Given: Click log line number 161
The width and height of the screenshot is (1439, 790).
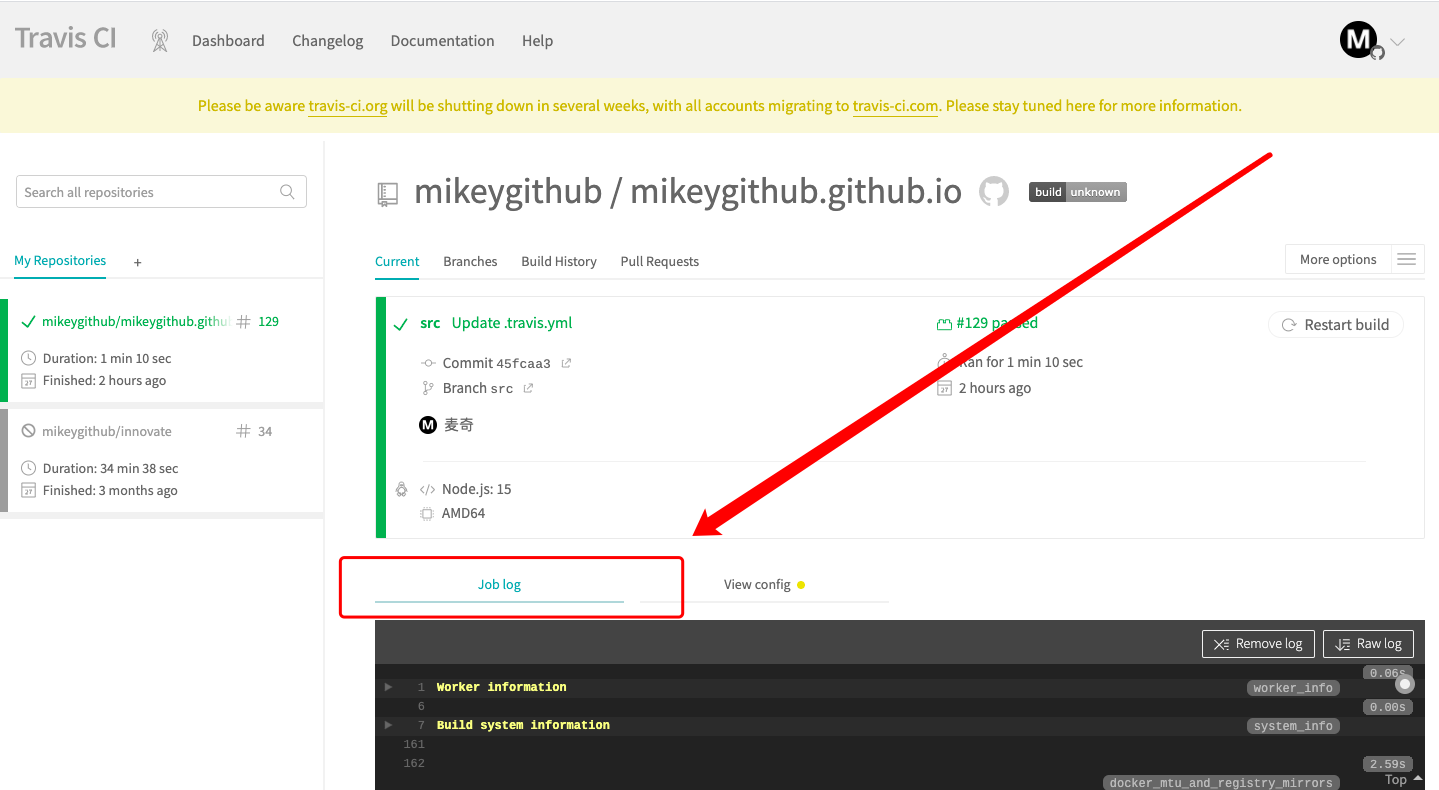Looking at the screenshot, I should [415, 744].
